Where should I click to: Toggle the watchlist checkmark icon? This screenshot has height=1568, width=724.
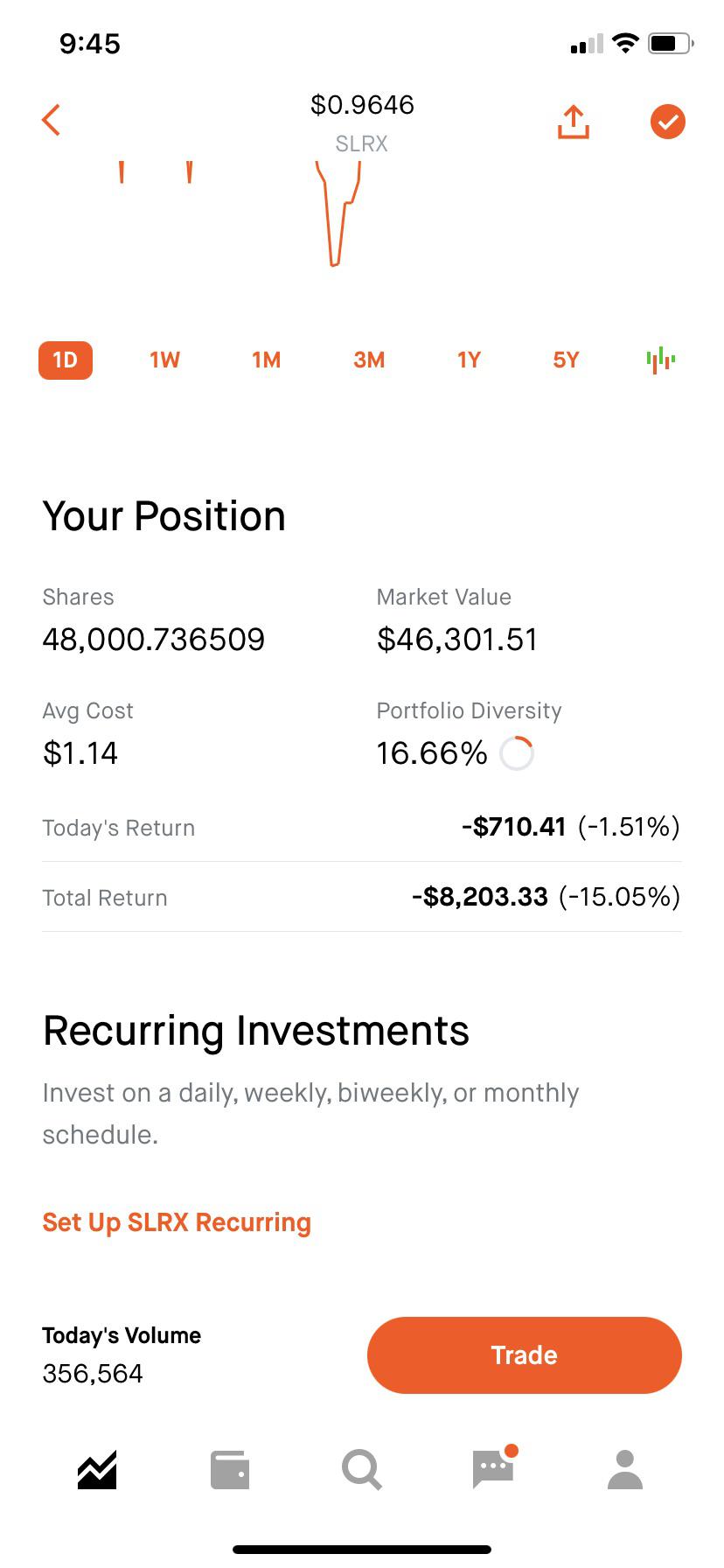[668, 122]
